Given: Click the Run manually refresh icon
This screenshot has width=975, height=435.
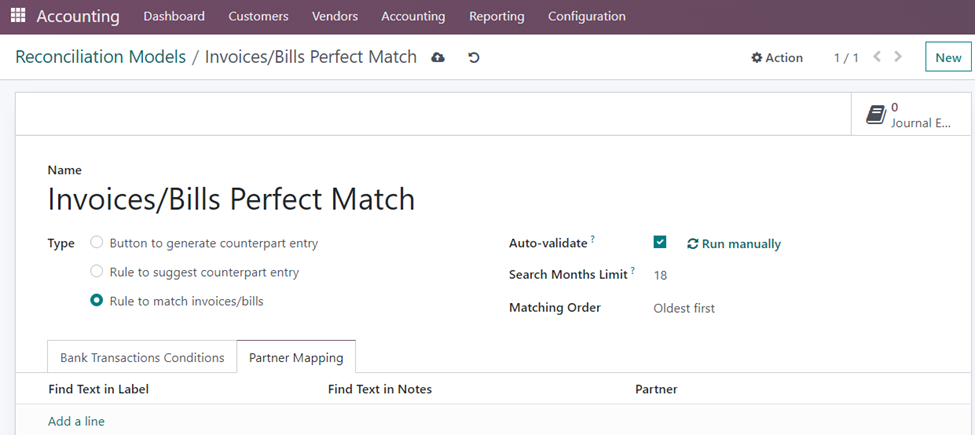Looking at the screenshot, I should pyautogui.click(x=692, y=244).
